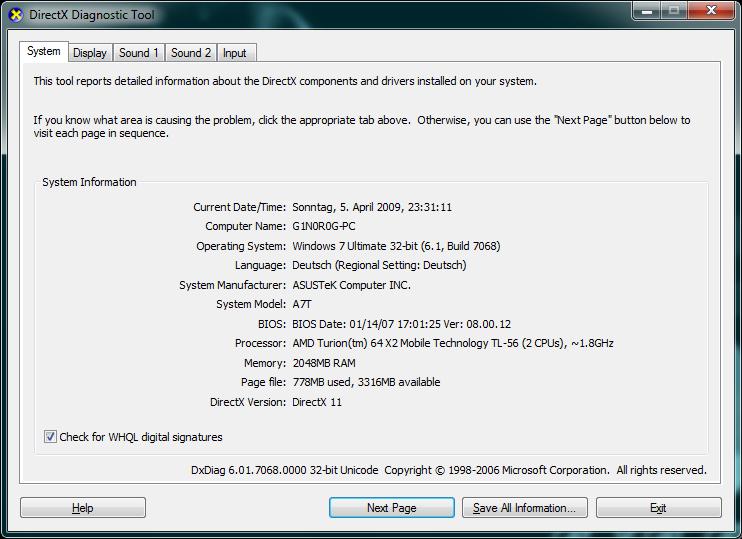Screen dimensions: 742x539
Task: Click the Deutsch language value
Action: pos(379,265)
